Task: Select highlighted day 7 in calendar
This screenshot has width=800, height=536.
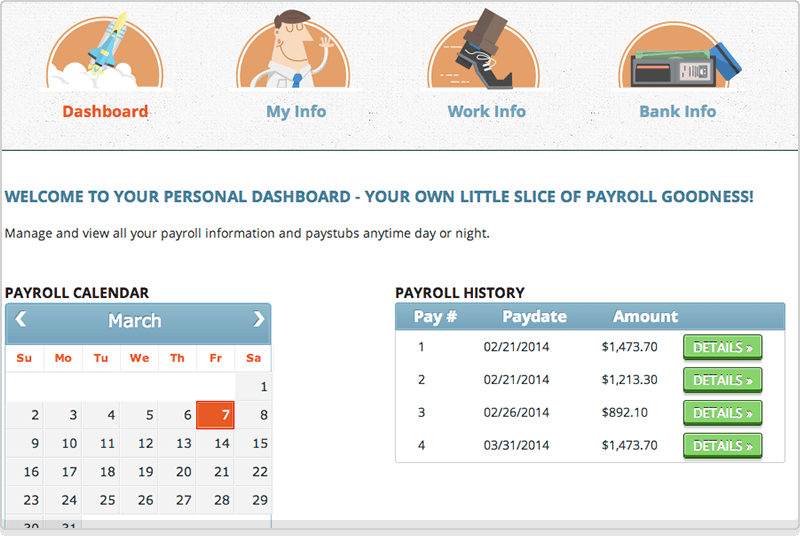Action: [x=215, y=415]
